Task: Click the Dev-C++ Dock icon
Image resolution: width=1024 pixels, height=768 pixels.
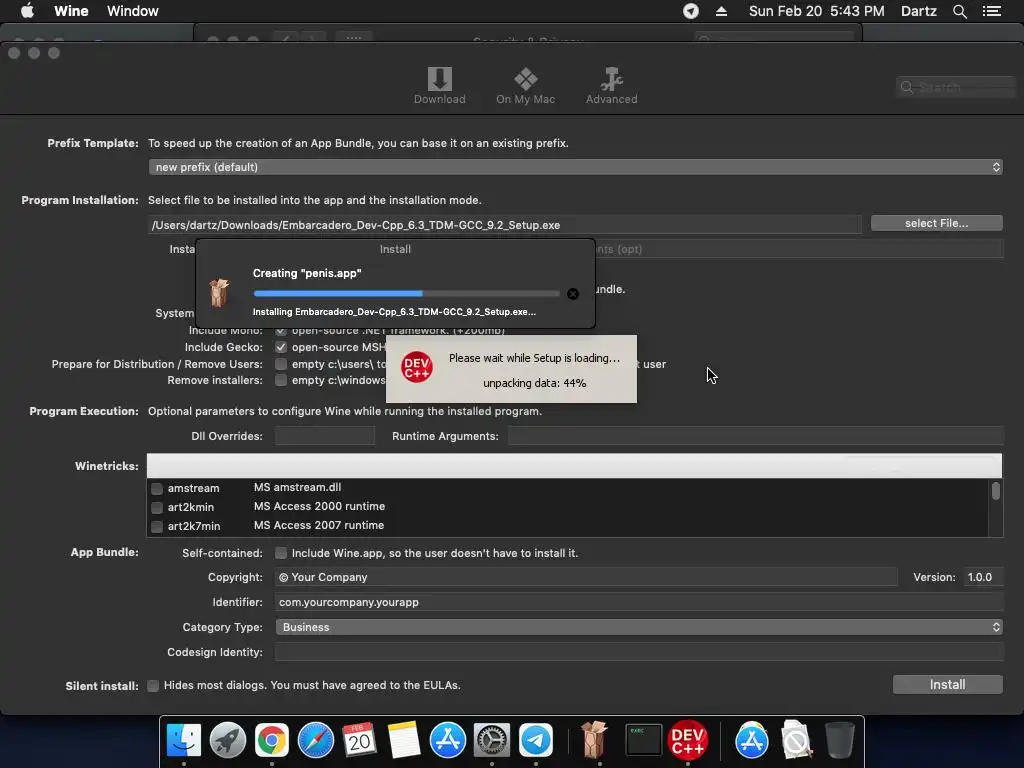Action: tap(688, 740)
